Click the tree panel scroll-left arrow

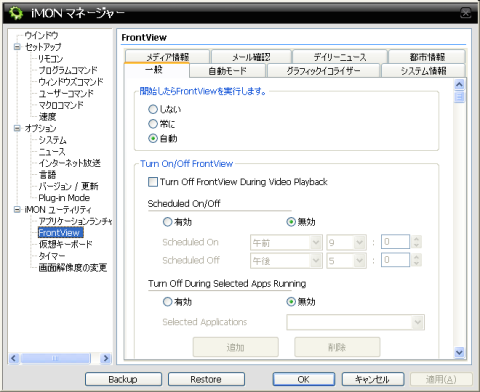click(x=13, y=358)
